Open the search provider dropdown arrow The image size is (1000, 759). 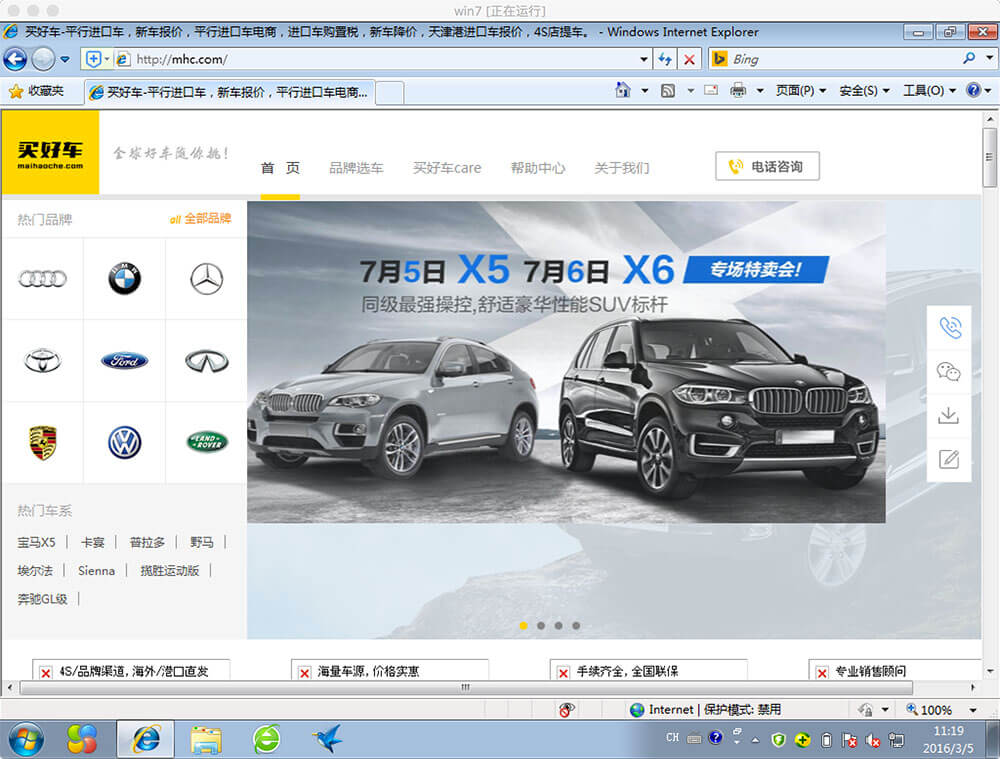tap(989, 58)
